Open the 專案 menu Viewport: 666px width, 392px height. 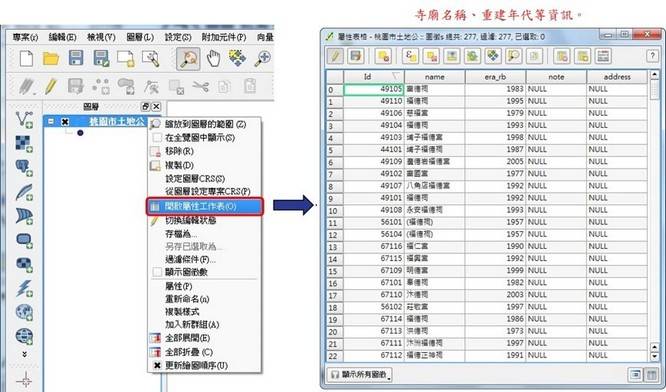coord(25,37)
